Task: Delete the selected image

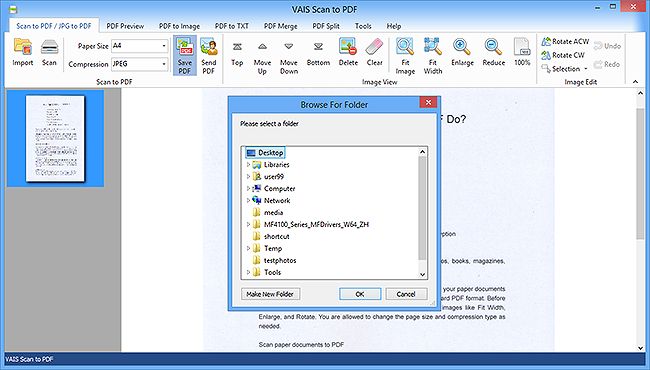Action: click(348, 52)
